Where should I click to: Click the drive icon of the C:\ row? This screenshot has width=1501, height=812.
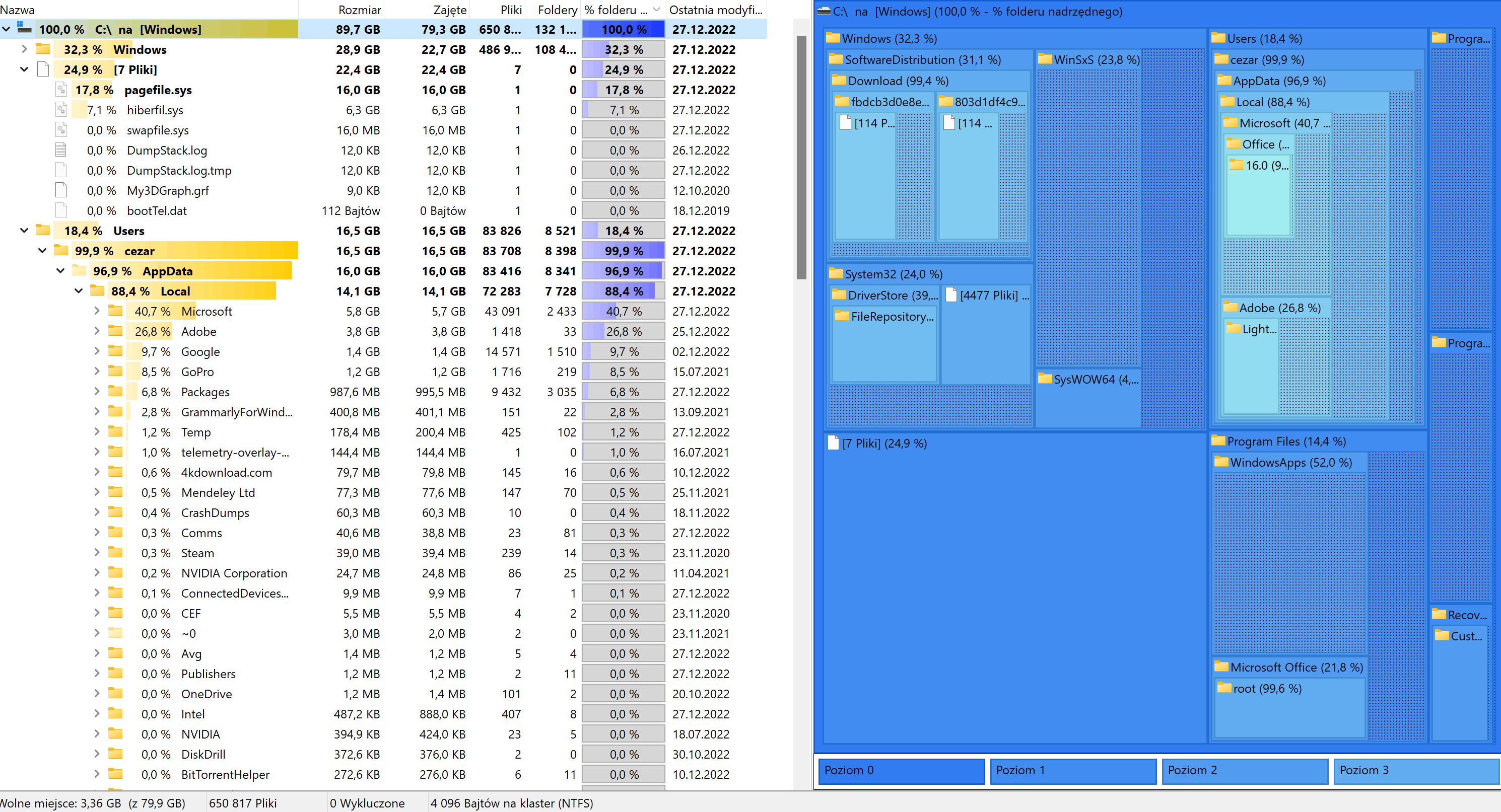[x=24, y=28]
